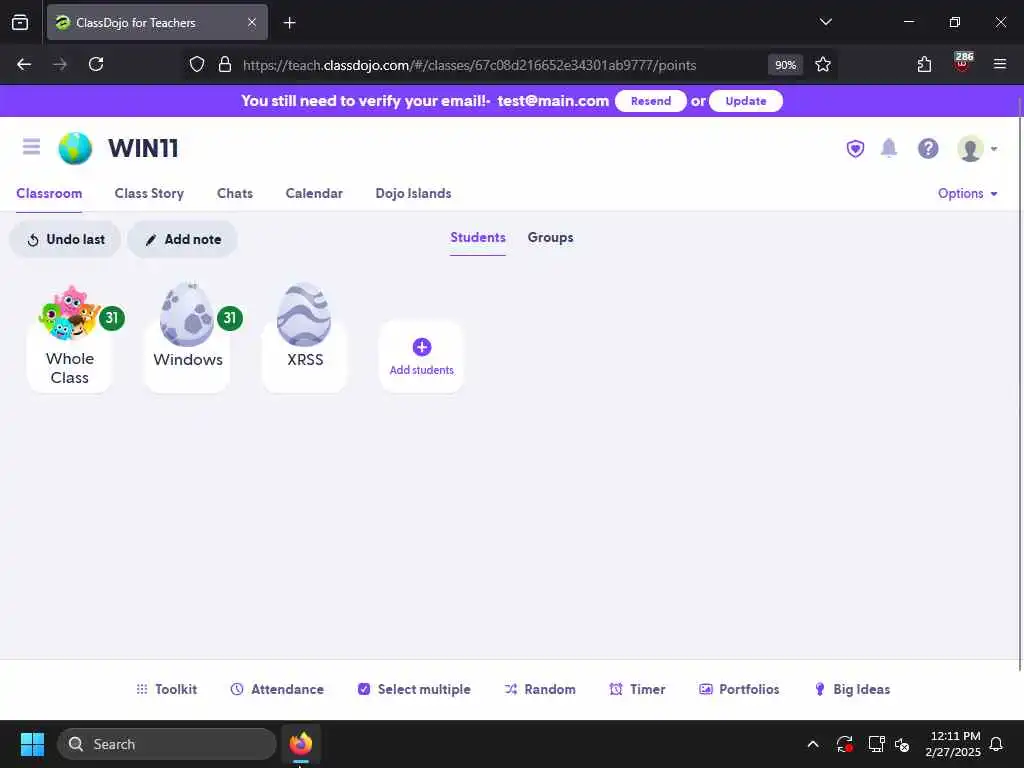Click the Add note button
Image resolution: width=1024 pixels, height=768 pixels.
coord(182,240)
